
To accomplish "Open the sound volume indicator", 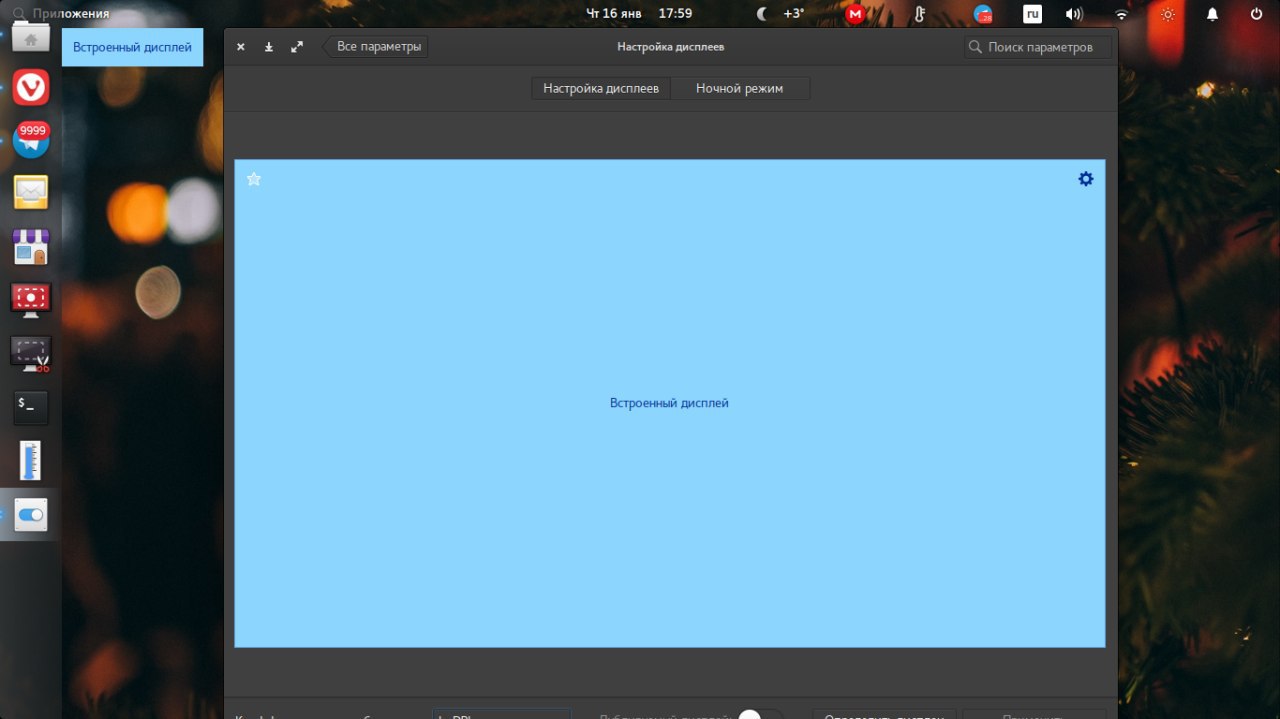I will (x=1074, y=14).
